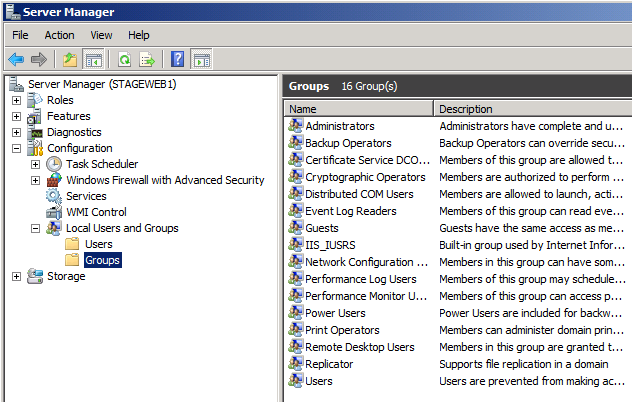Viewport: 632px width, 402px height.
Task: Open the Task Scheduler node
Action: 102,164
